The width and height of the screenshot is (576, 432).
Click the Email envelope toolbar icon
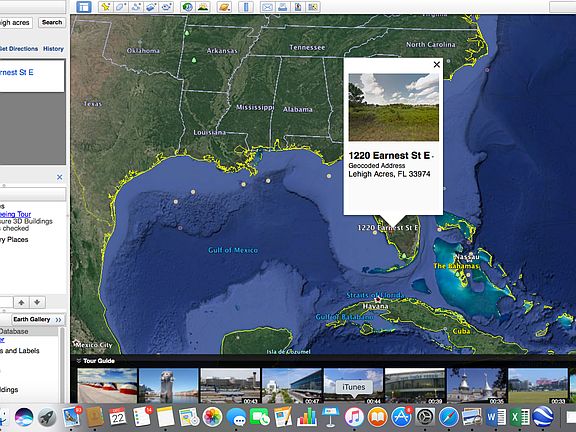pos(267,7)
